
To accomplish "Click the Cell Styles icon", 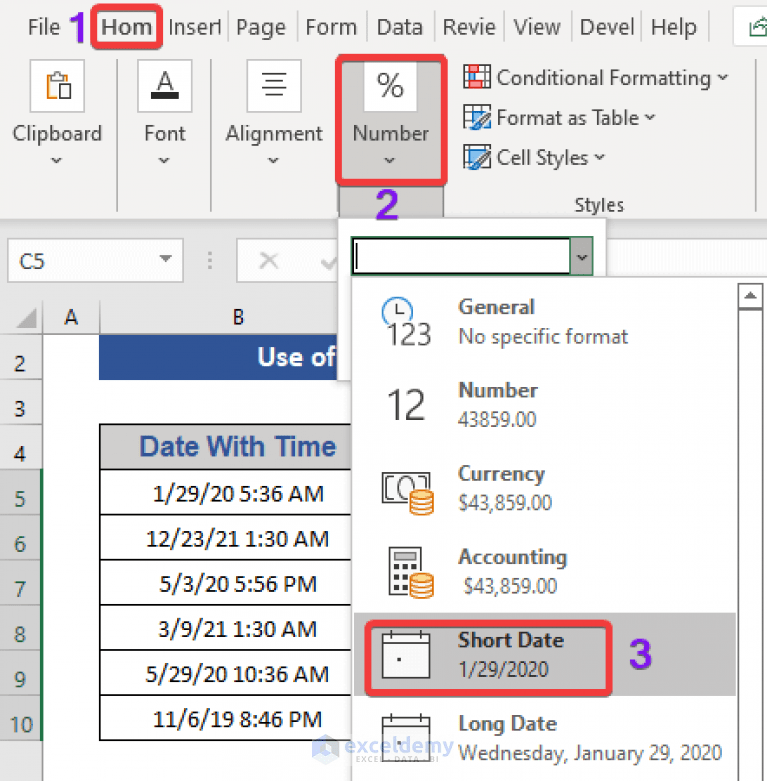I will pyautogui.click(x=477, y=157).
